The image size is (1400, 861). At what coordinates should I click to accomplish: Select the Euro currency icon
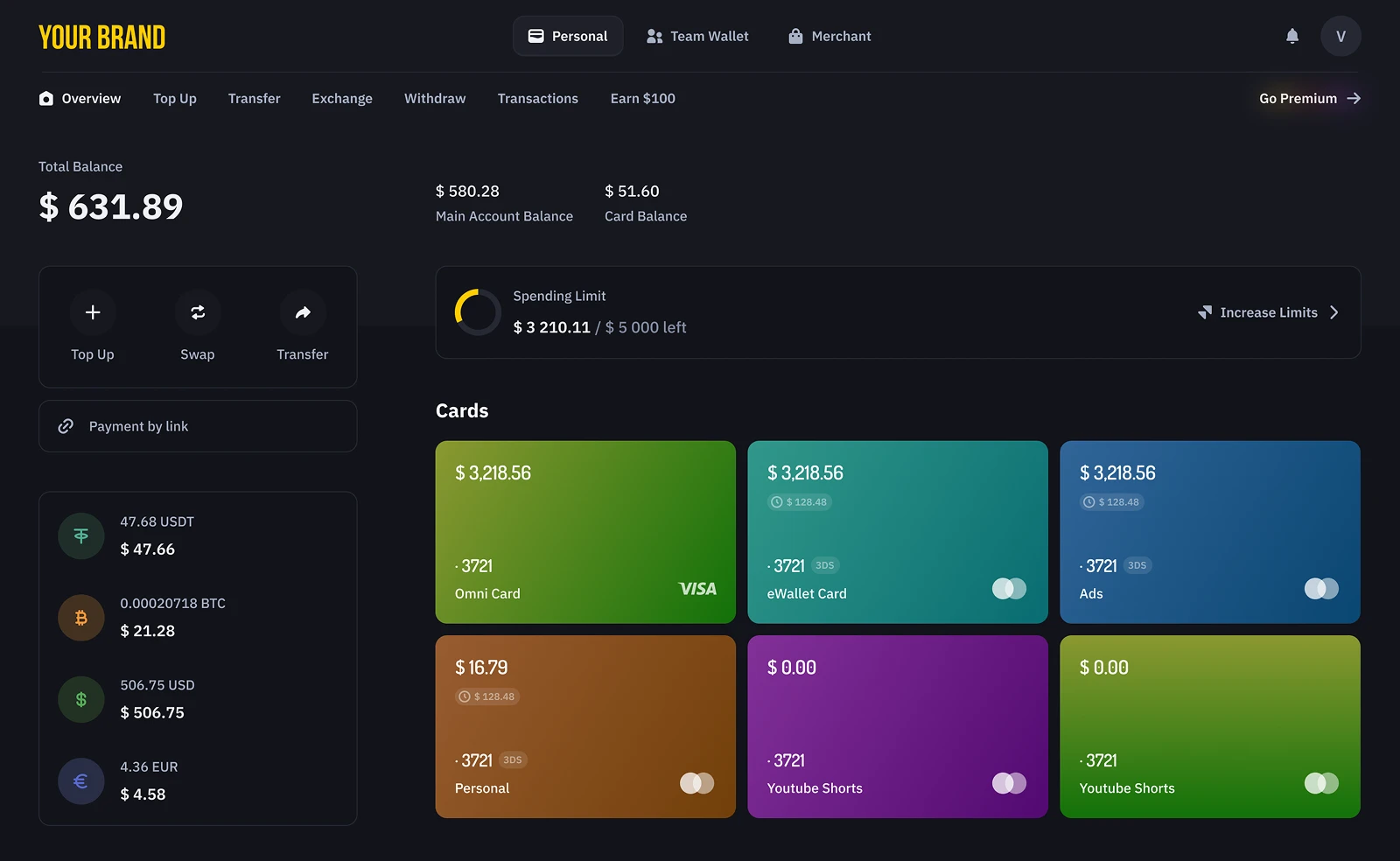coord(81,780)
